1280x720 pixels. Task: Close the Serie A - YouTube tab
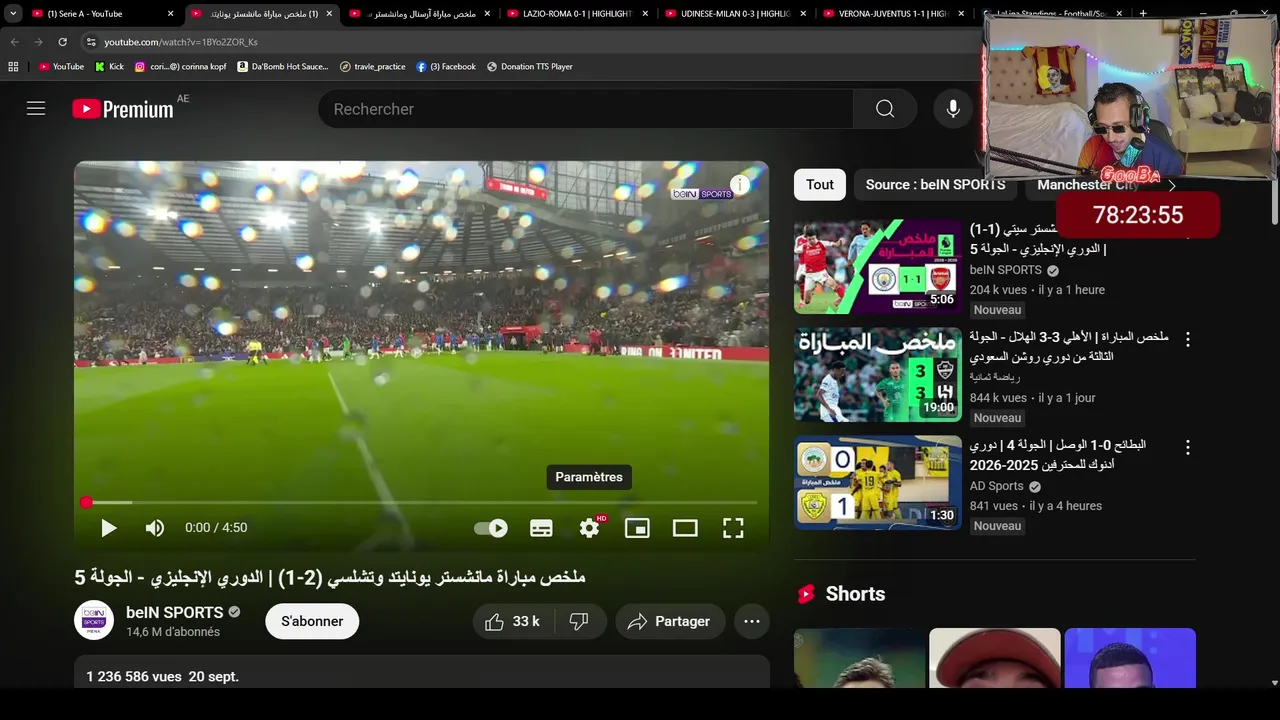click(171, 14)
